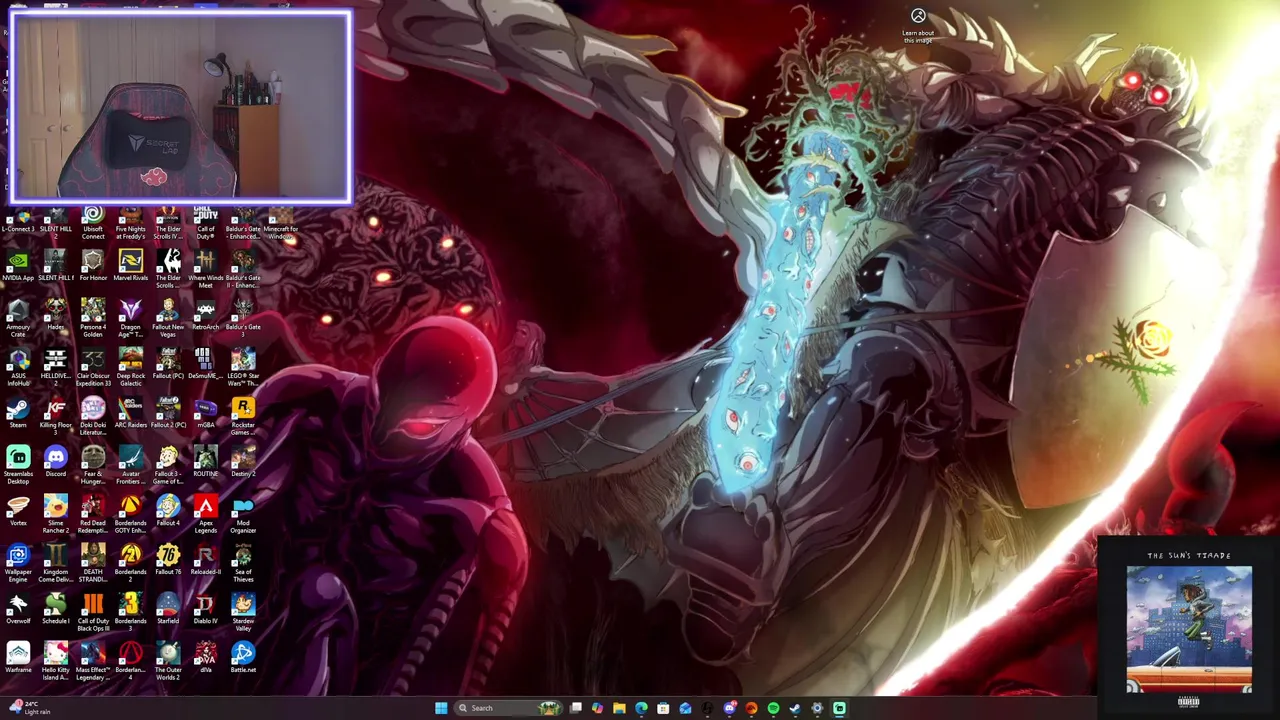Click the taskbar Search box
The height and width of the screenshot is (720, 1280).
pos(508,708)
